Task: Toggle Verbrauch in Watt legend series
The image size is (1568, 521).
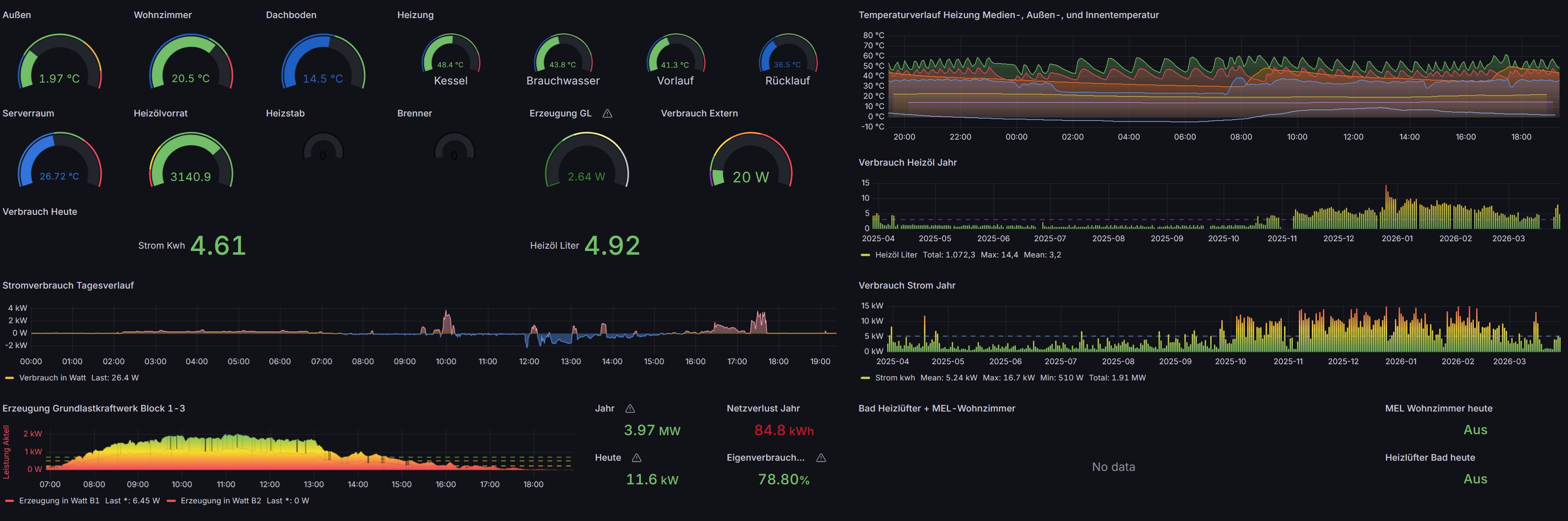Action: (52, 378)
